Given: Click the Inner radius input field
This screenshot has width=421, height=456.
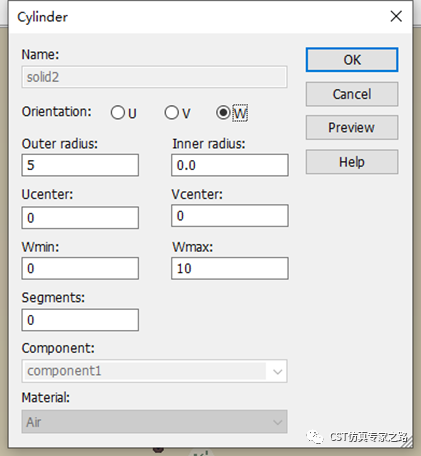Looking at the screenshot, I should tap(230, 165).
